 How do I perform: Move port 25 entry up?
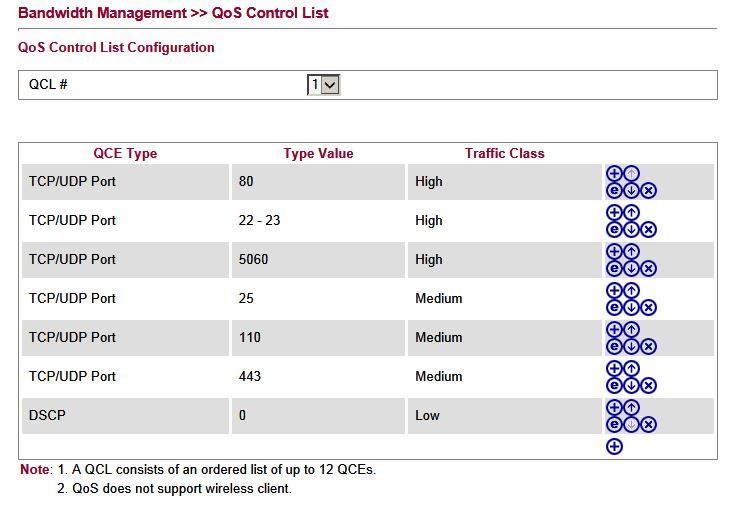pyautogui.click(x=631, y=290)
